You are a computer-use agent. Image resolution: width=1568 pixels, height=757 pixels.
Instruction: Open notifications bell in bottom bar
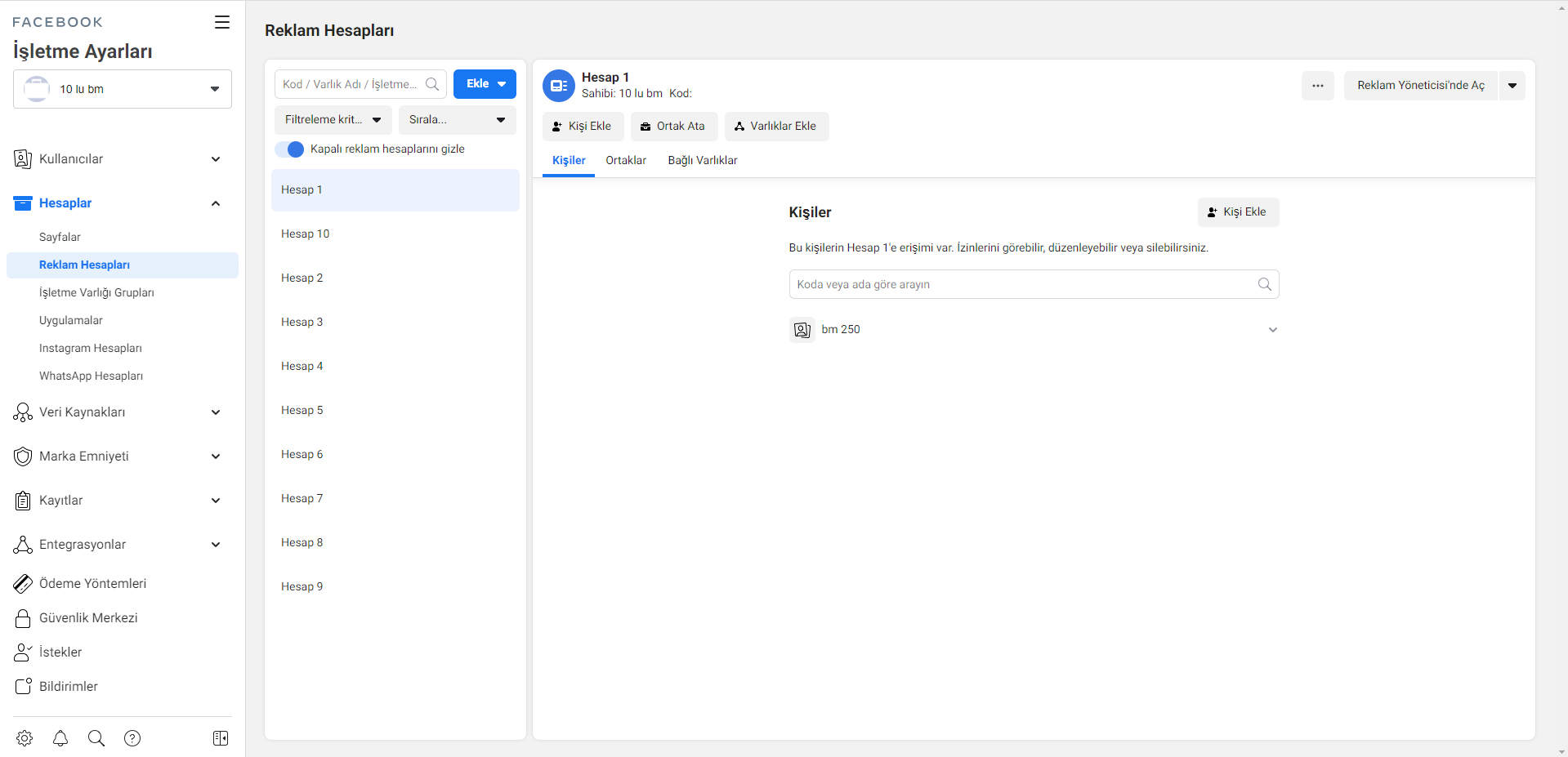coord(60,738)
